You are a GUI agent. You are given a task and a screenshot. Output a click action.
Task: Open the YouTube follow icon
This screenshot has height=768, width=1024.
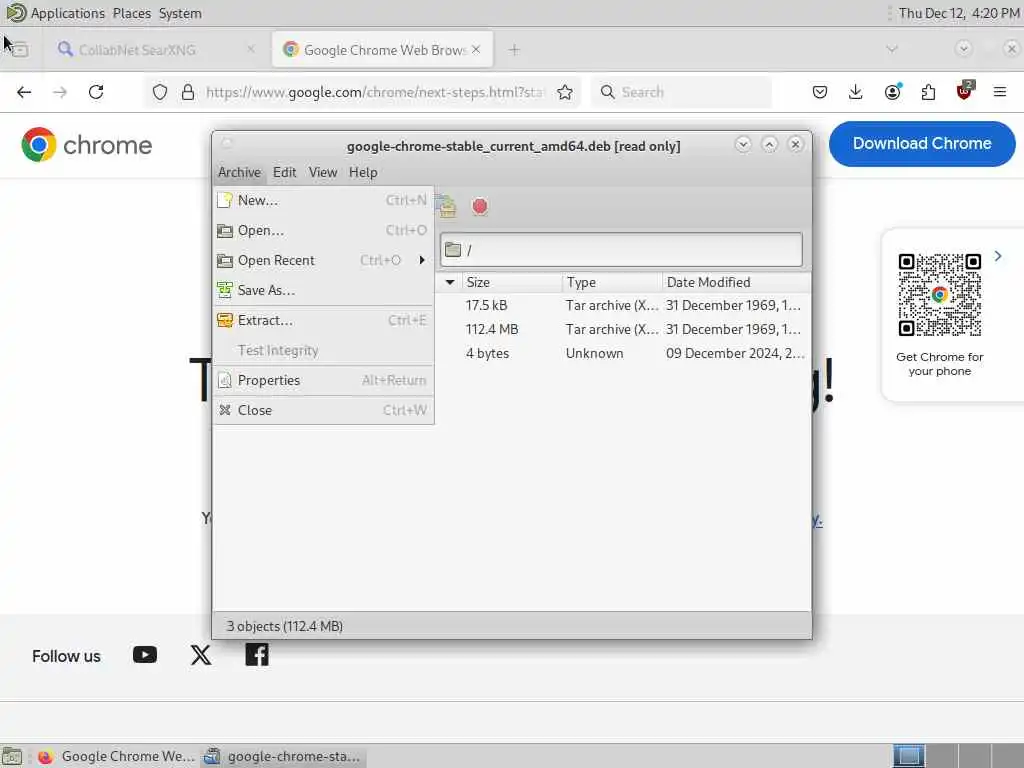(144, 654)
